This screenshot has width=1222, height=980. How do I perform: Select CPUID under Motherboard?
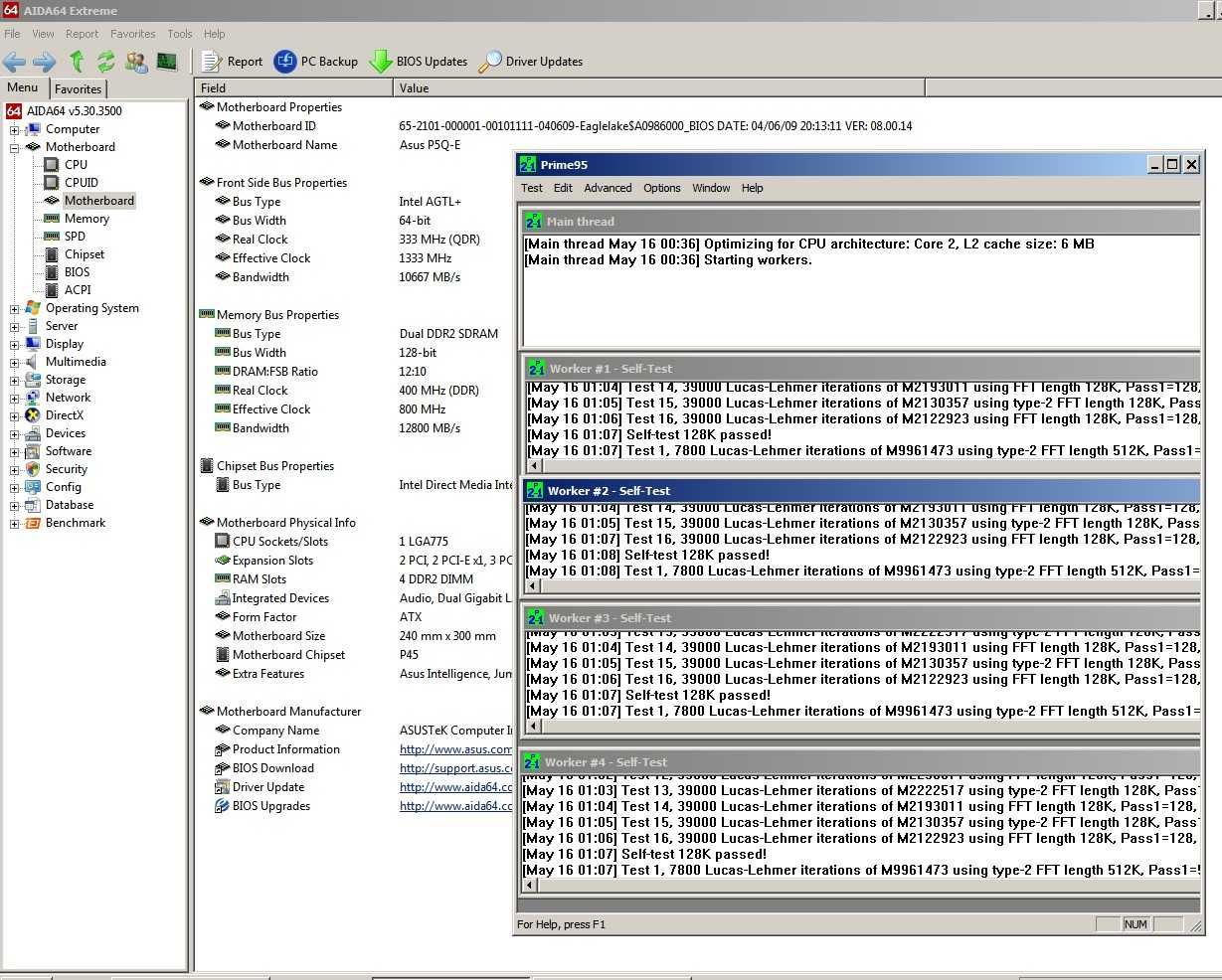pyautogui.click(x=82, y=183)
